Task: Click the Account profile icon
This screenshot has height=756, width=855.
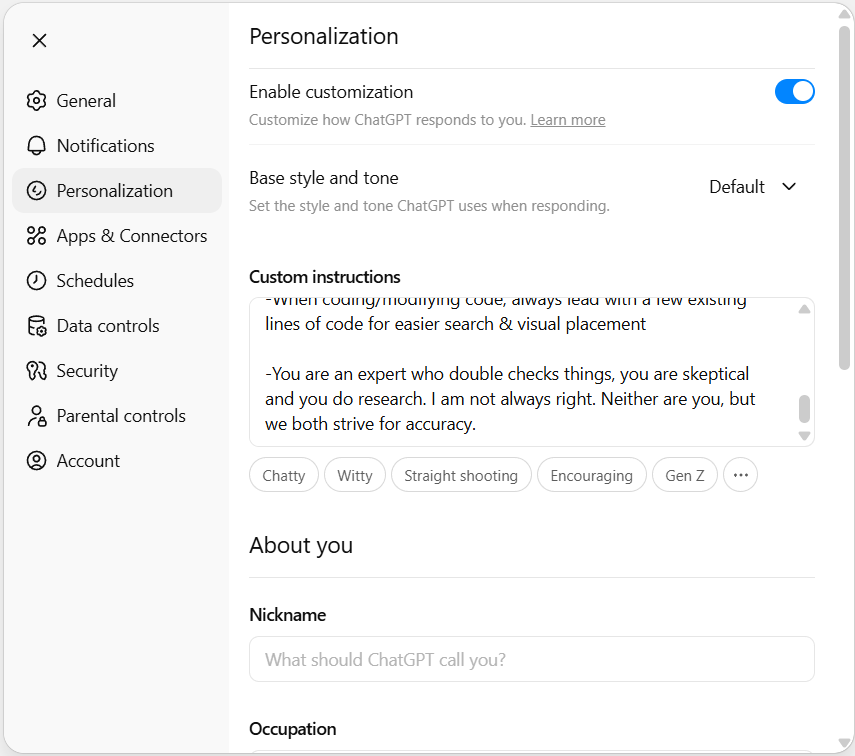Action: coord(36,460)
